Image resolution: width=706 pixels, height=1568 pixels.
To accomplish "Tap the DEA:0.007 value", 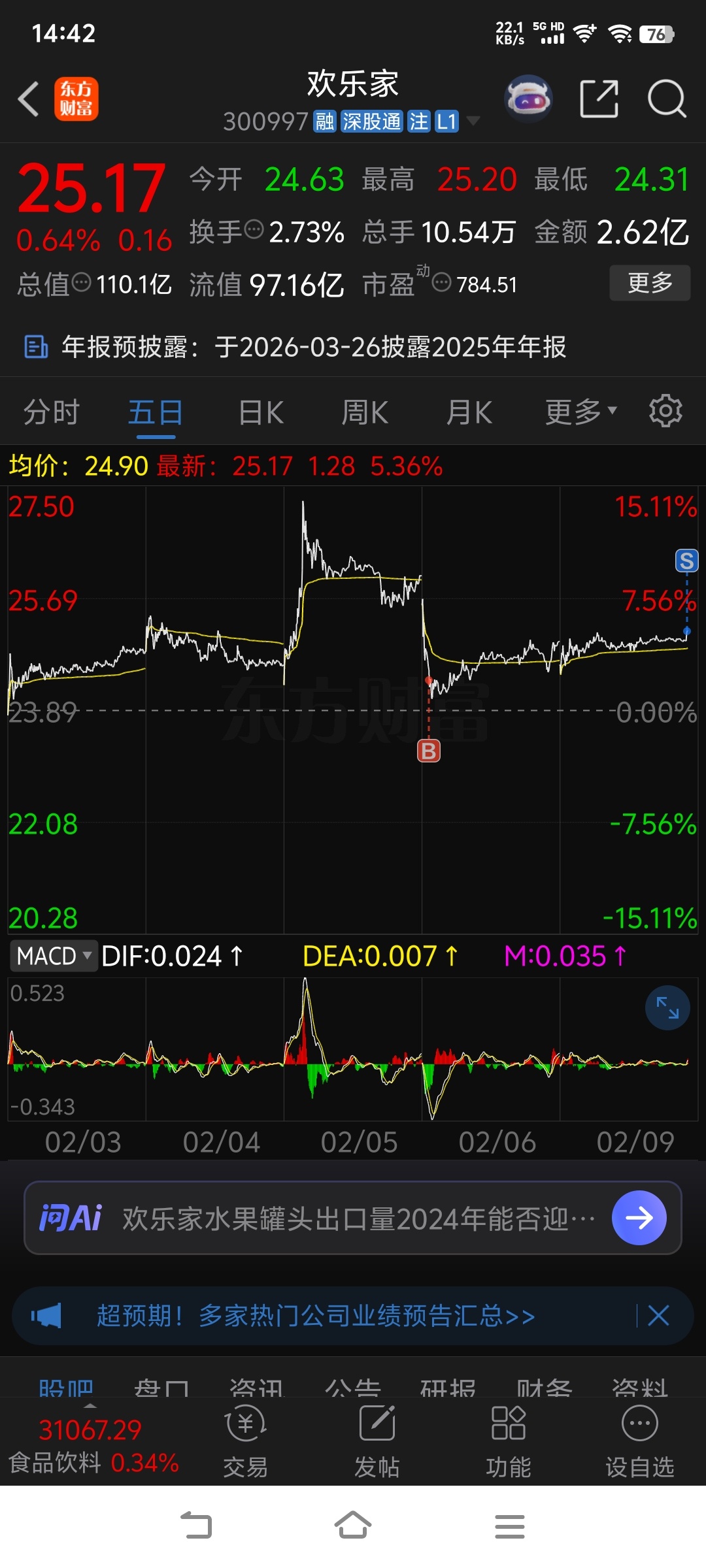I will [x=380, y=956].
